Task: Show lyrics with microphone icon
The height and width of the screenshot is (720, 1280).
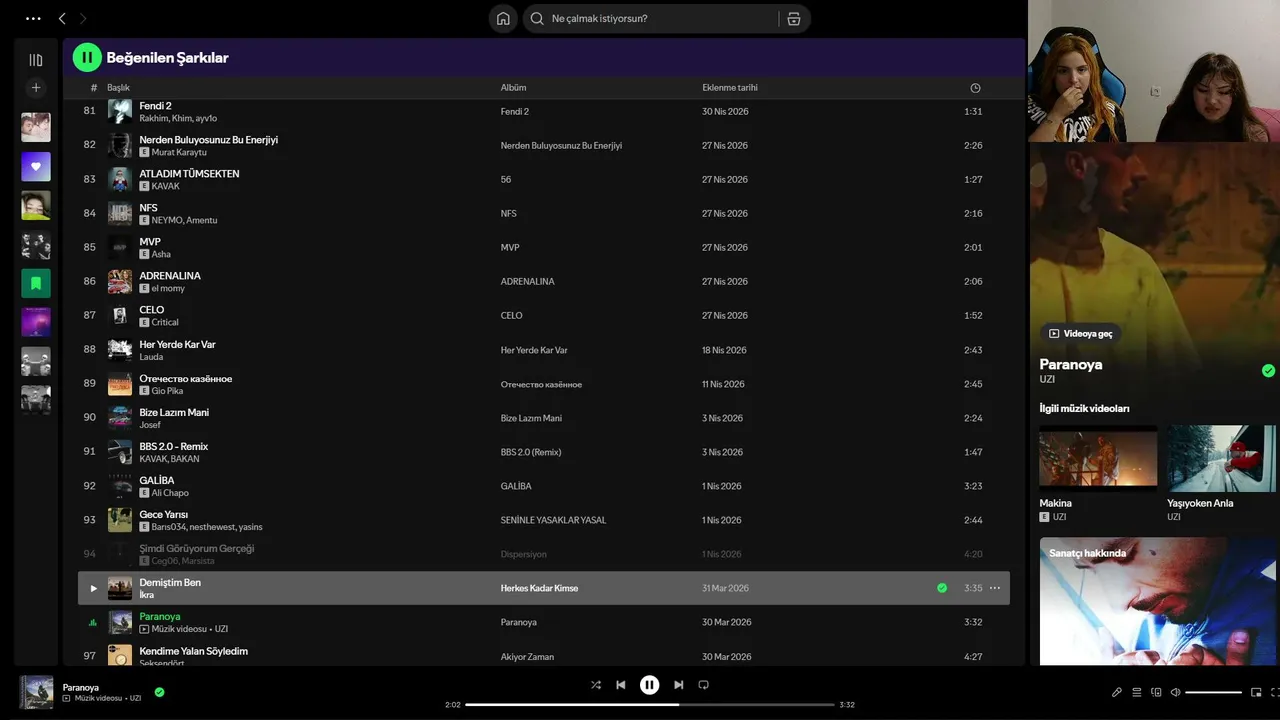Action: point(1117,692)
